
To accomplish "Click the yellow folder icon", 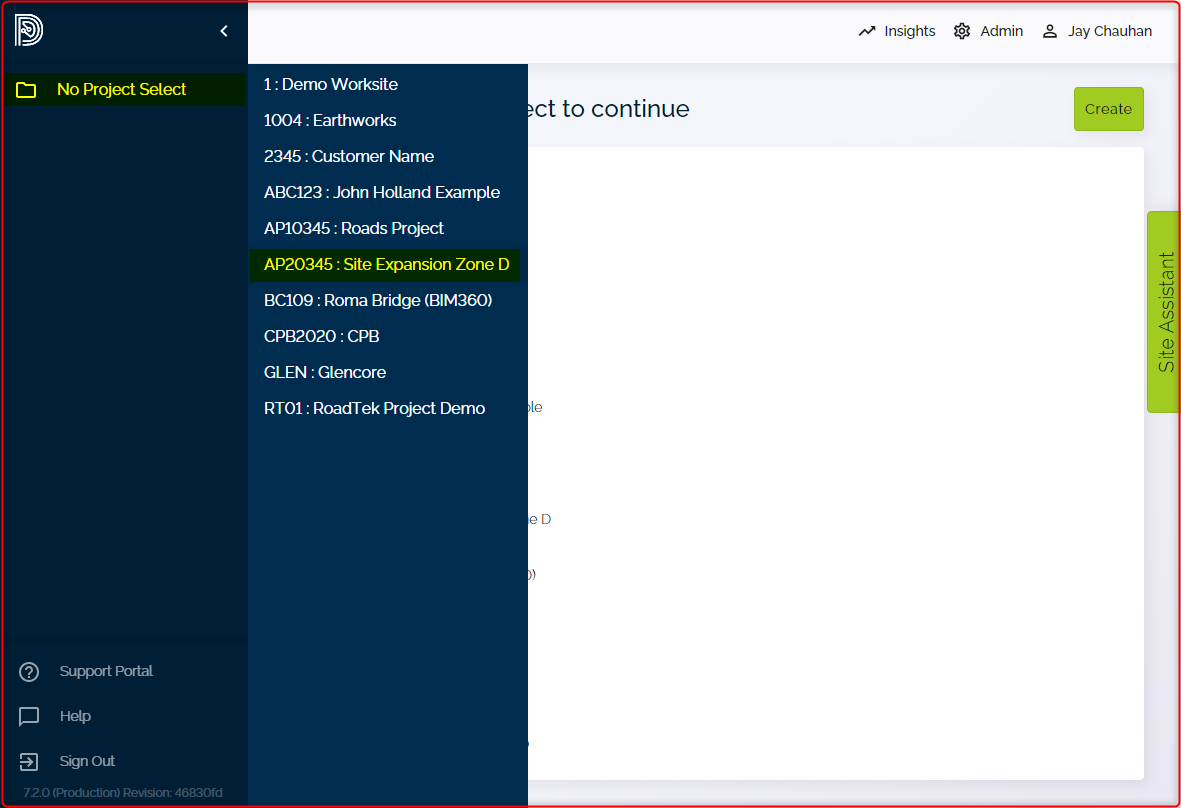I will pyautogui.click(x=26, y=90).
